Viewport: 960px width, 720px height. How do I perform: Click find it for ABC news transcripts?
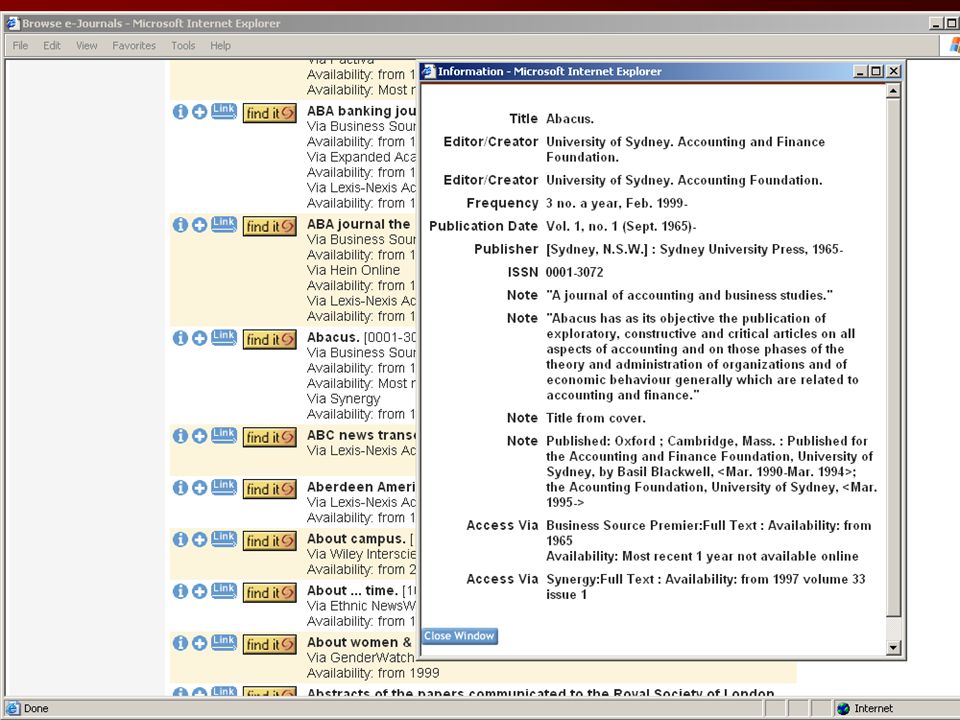tap(270, 437)
